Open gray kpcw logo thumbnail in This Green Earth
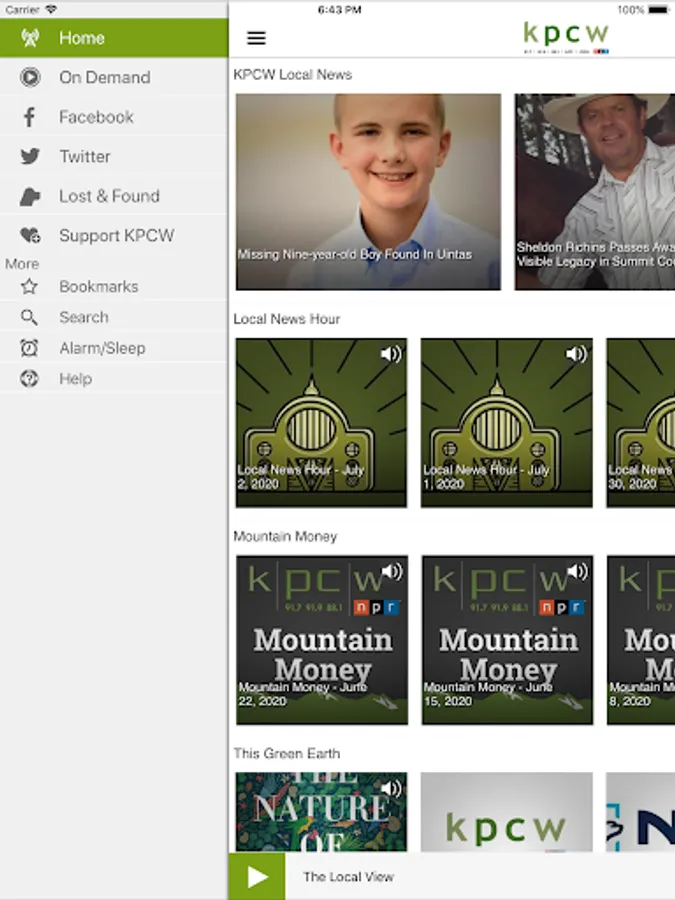The height and width of the screenshot is (900, 675). coord(507,812)
